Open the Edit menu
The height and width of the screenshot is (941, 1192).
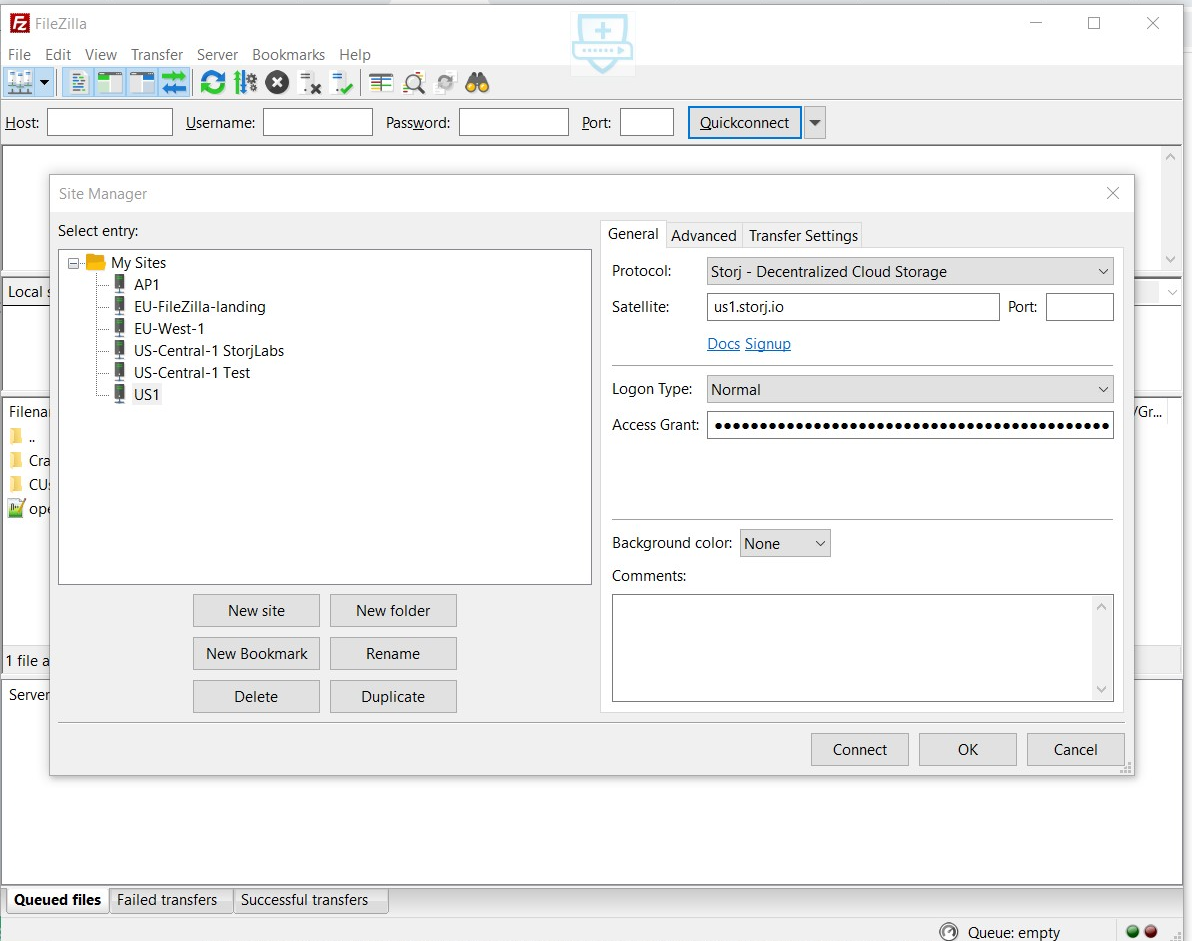point(58,55)
